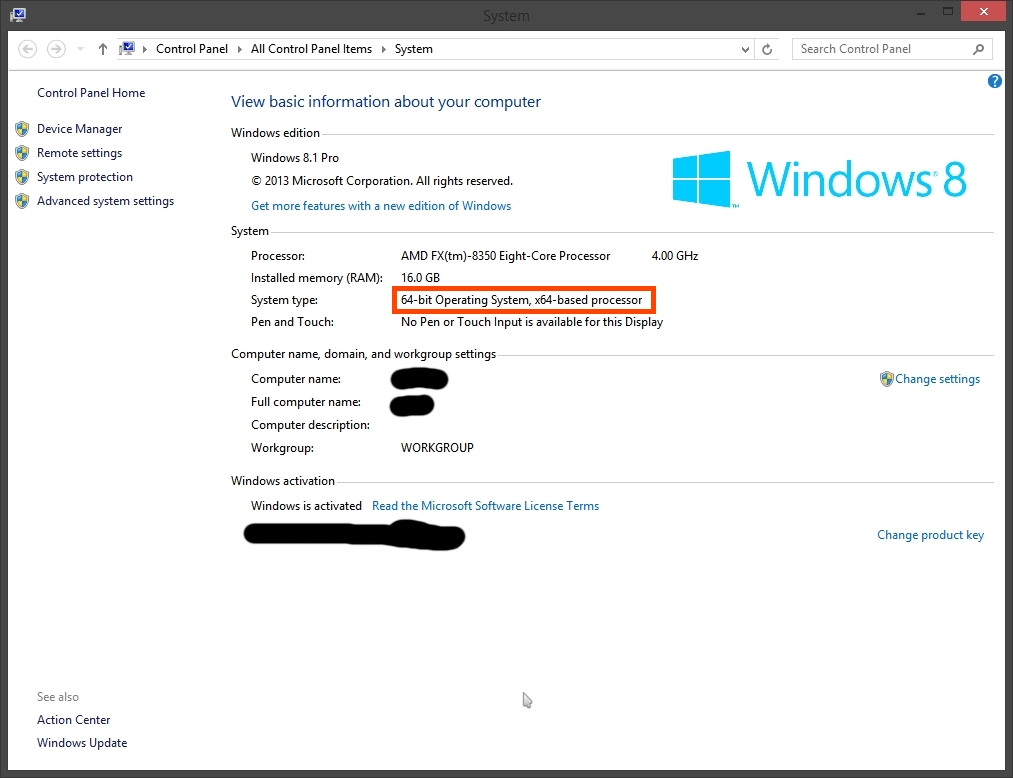Open Action Center under See also
Viewport: 1013px width, 778px height.
[x=74, y=720]
